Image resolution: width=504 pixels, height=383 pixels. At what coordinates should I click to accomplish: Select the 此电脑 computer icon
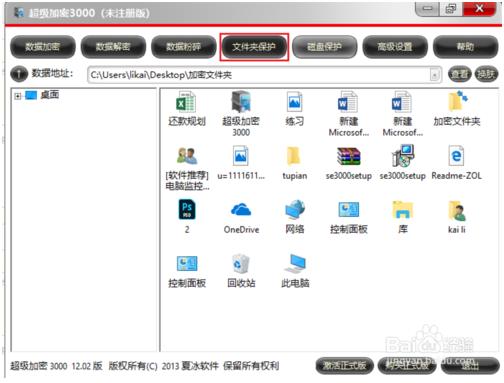click(x=295, y=264)
